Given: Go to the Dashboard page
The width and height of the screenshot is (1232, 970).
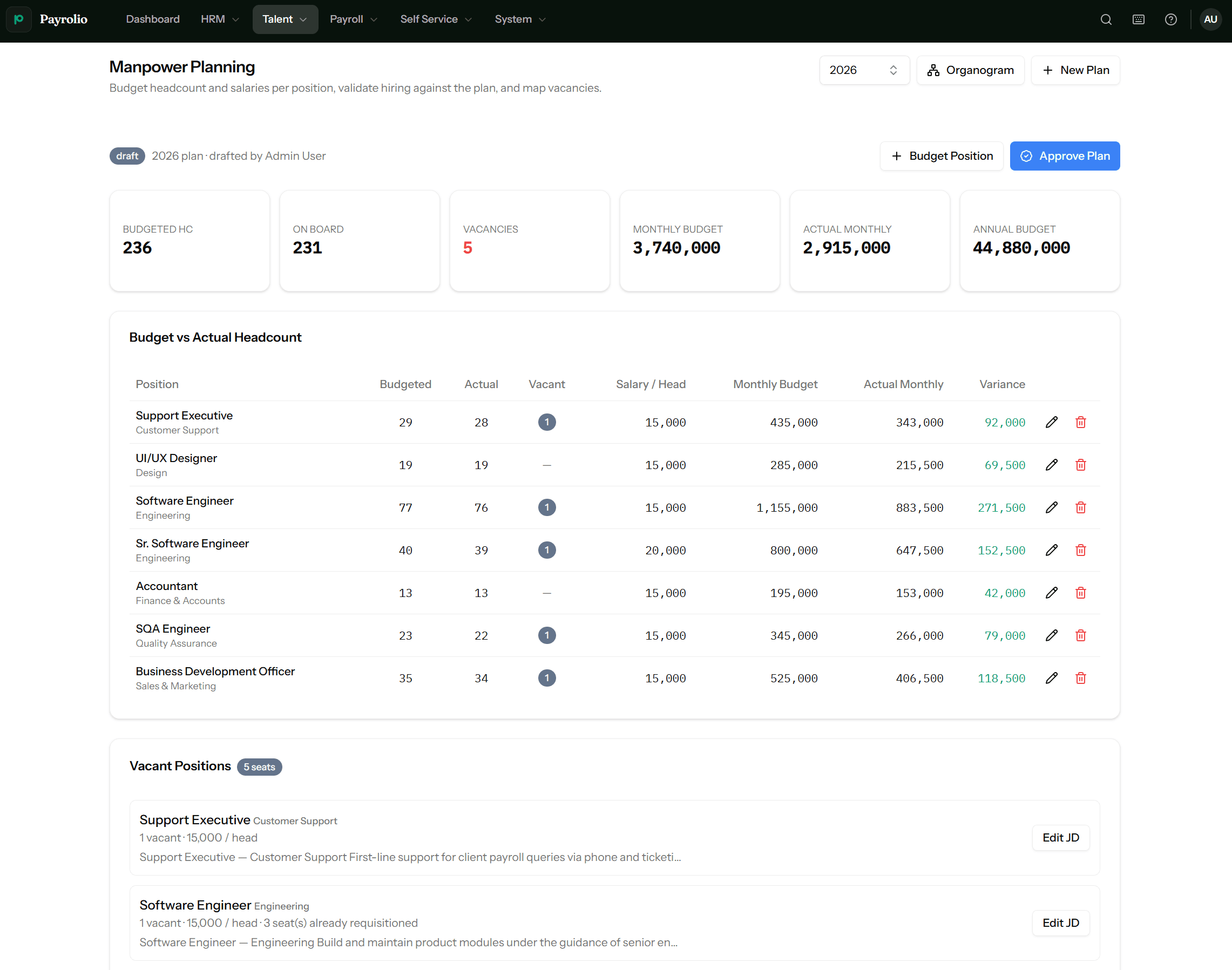Looking at the screenshot, I should [x=153, y=19].
